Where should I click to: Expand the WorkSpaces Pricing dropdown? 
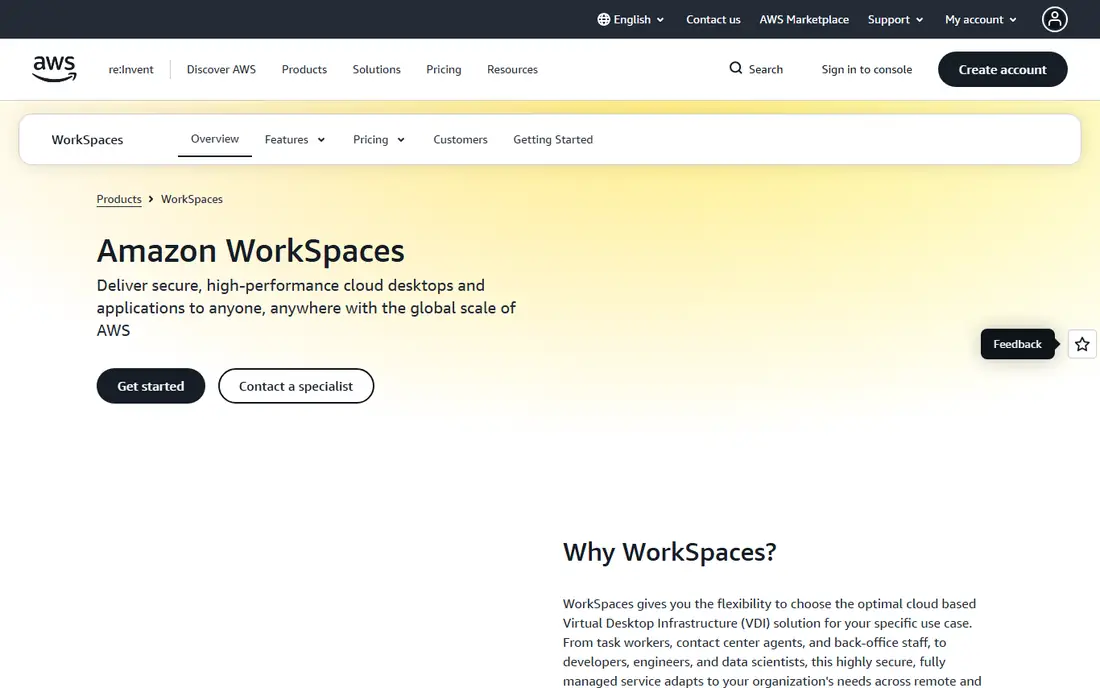click(x=379, y=140)
